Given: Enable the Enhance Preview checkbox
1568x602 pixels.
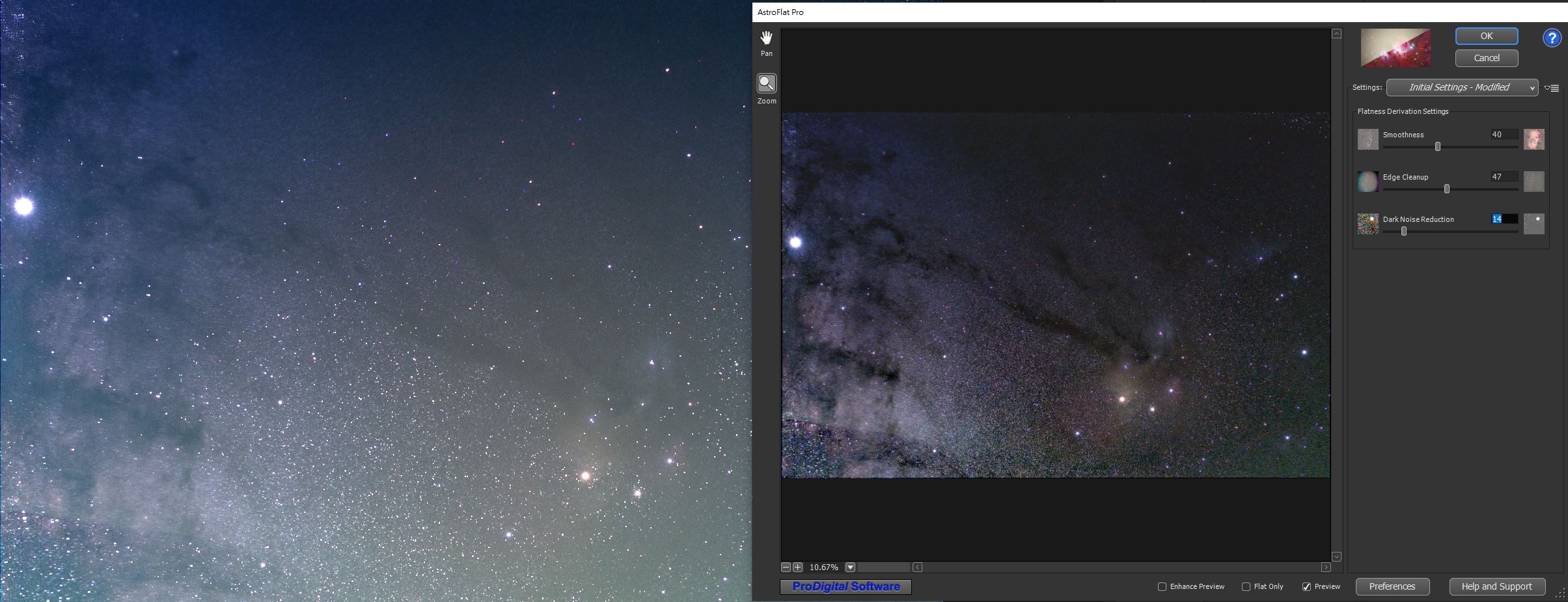Looking at the screenshot, I should pyautogui.click(x=1162, y=587).
